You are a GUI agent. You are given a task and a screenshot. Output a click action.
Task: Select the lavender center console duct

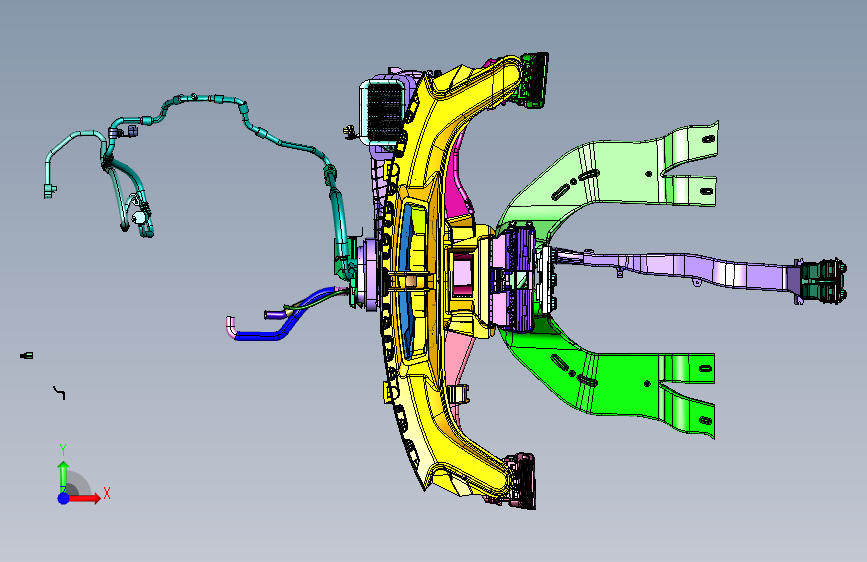point(675,268)
